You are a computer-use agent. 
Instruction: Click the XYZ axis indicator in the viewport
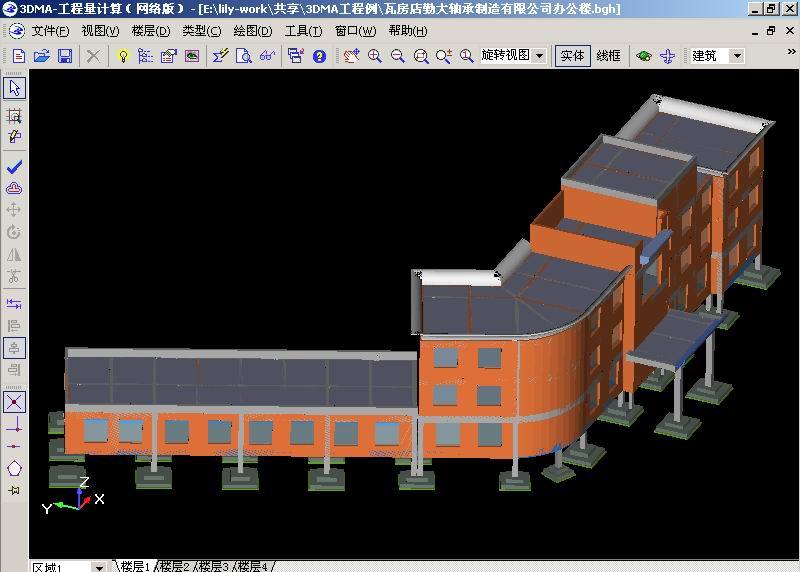(75, 497)
